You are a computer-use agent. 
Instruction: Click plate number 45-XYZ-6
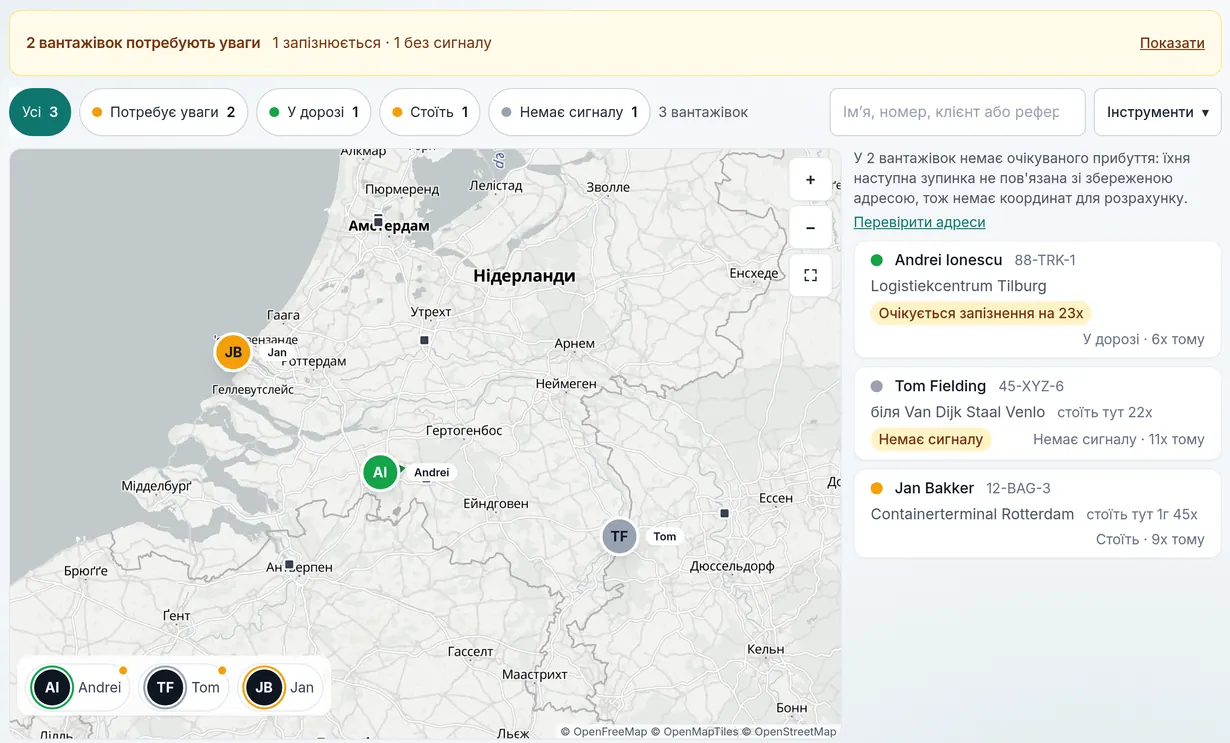coord(1031,386)
